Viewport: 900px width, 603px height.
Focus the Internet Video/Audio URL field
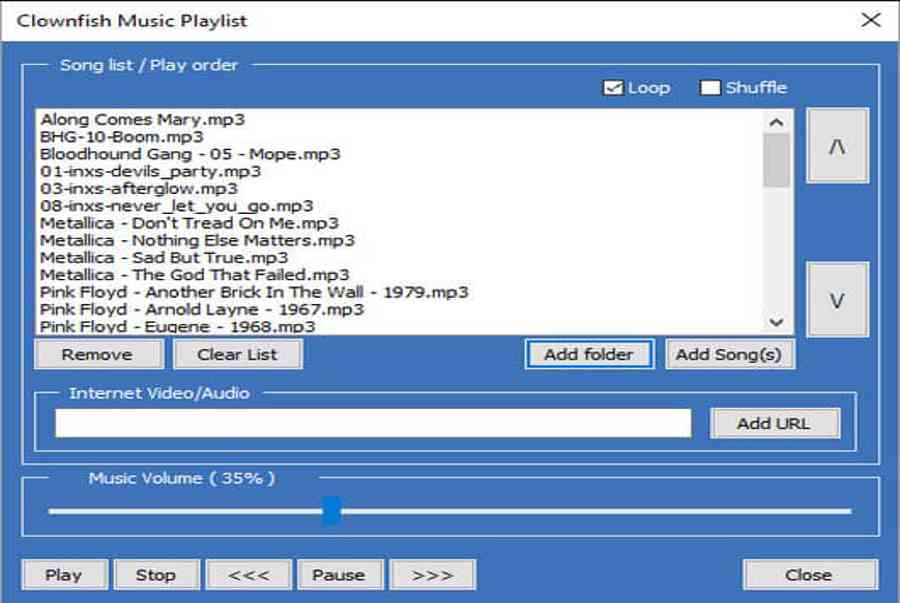[372, 423]
